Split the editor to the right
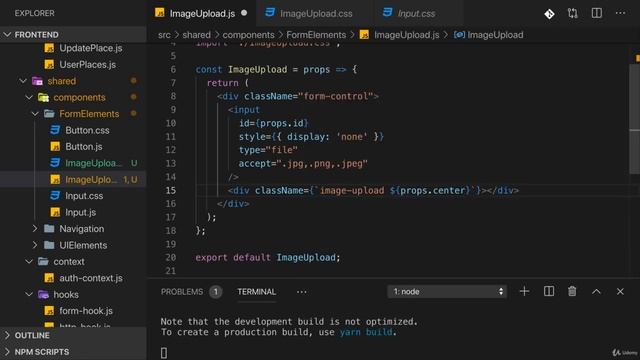This screenshot has width=640, height=360. click(x=596, y=13)
